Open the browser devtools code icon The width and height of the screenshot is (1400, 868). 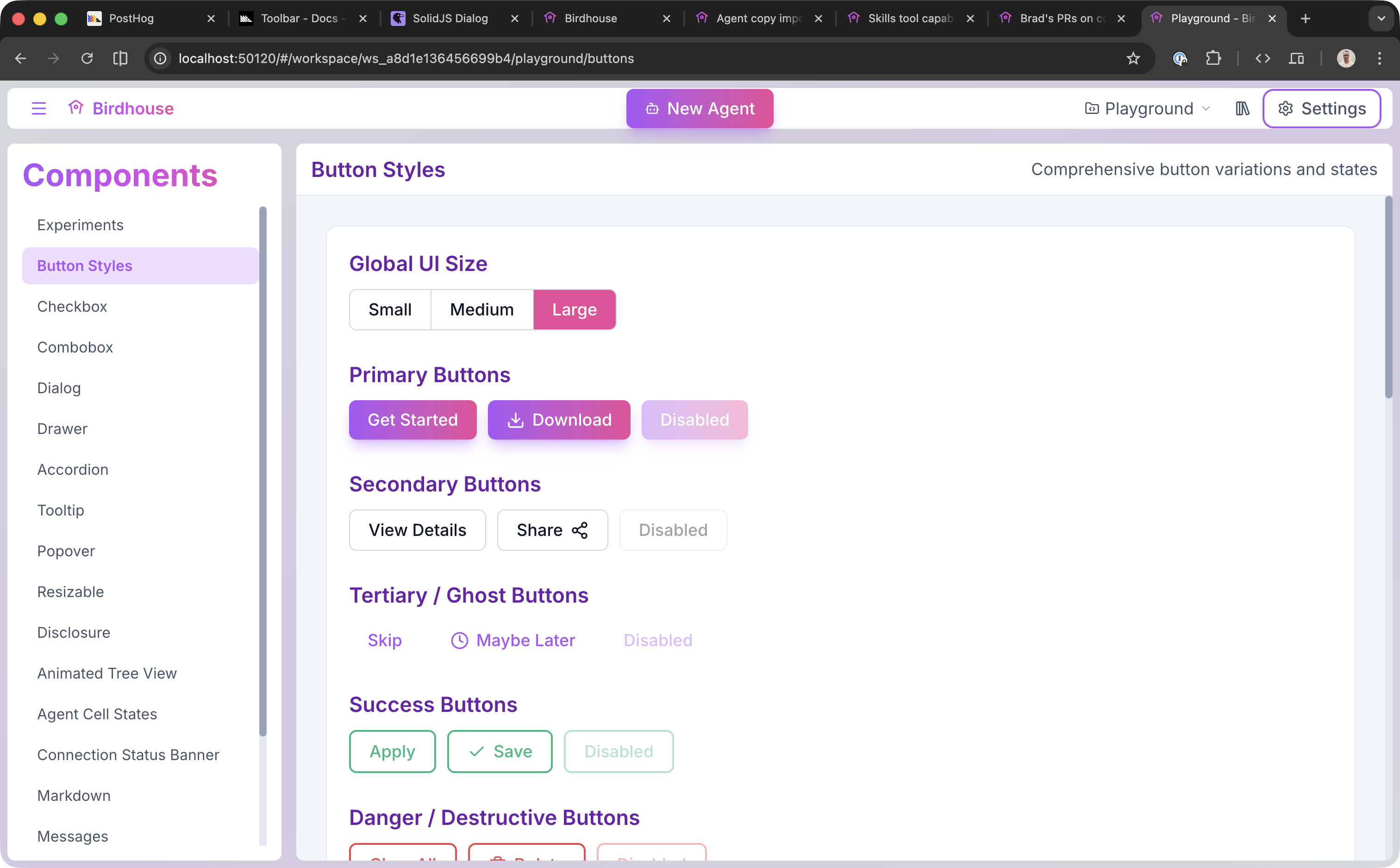pyautogui.click(x=1262, y=58)
